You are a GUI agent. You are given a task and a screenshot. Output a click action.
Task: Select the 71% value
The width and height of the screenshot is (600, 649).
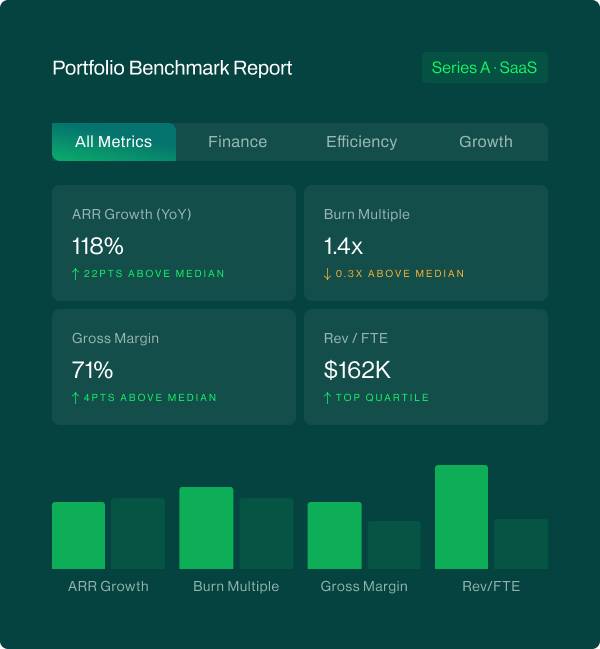(92, 370)
